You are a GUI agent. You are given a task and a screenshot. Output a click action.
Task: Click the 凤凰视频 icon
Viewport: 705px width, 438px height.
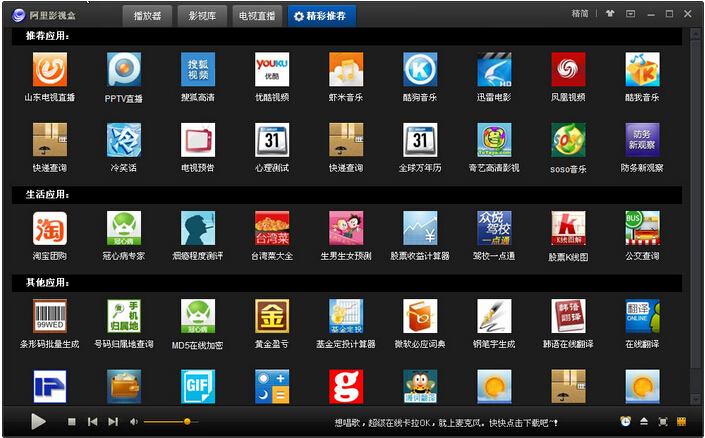568,70
